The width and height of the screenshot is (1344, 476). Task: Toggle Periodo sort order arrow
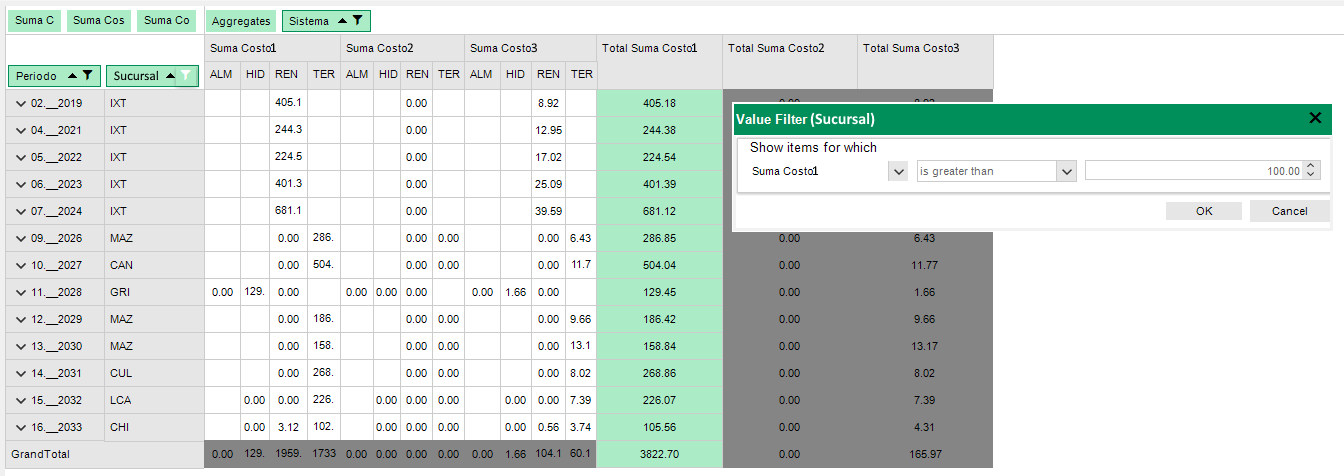[72, 75]
